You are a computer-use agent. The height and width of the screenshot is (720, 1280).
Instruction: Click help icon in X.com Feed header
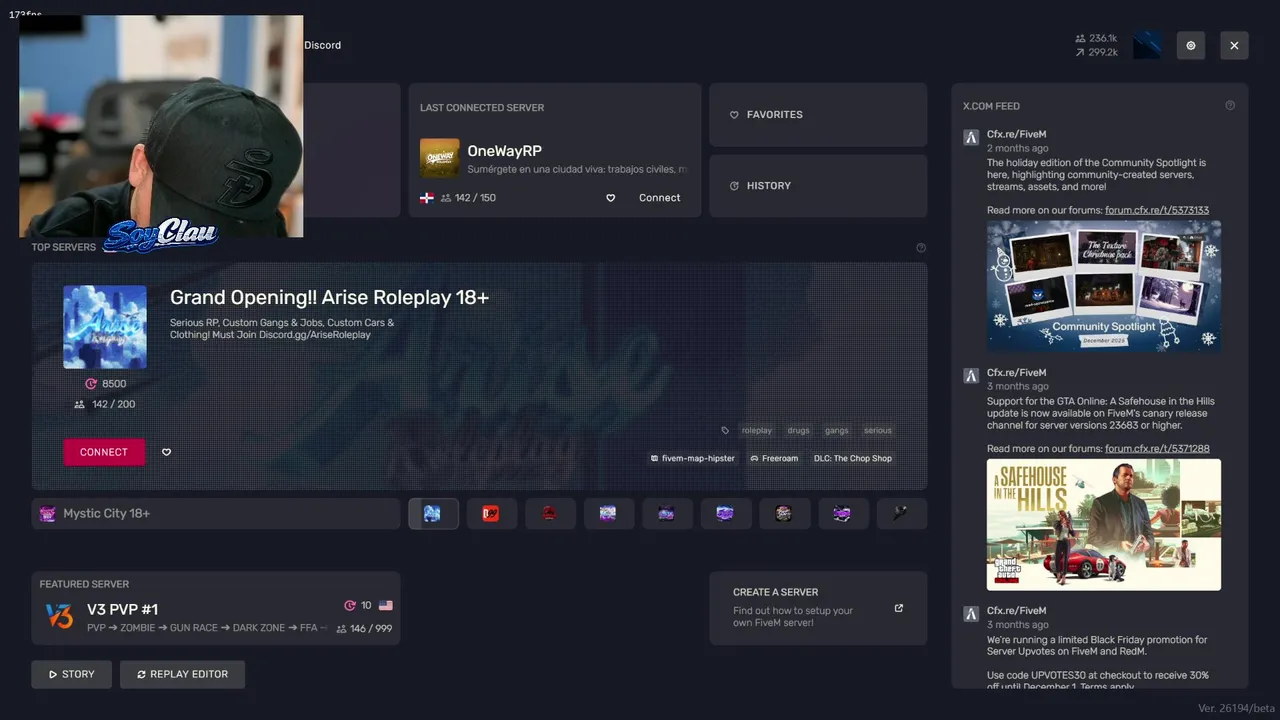click(1230, 106)
